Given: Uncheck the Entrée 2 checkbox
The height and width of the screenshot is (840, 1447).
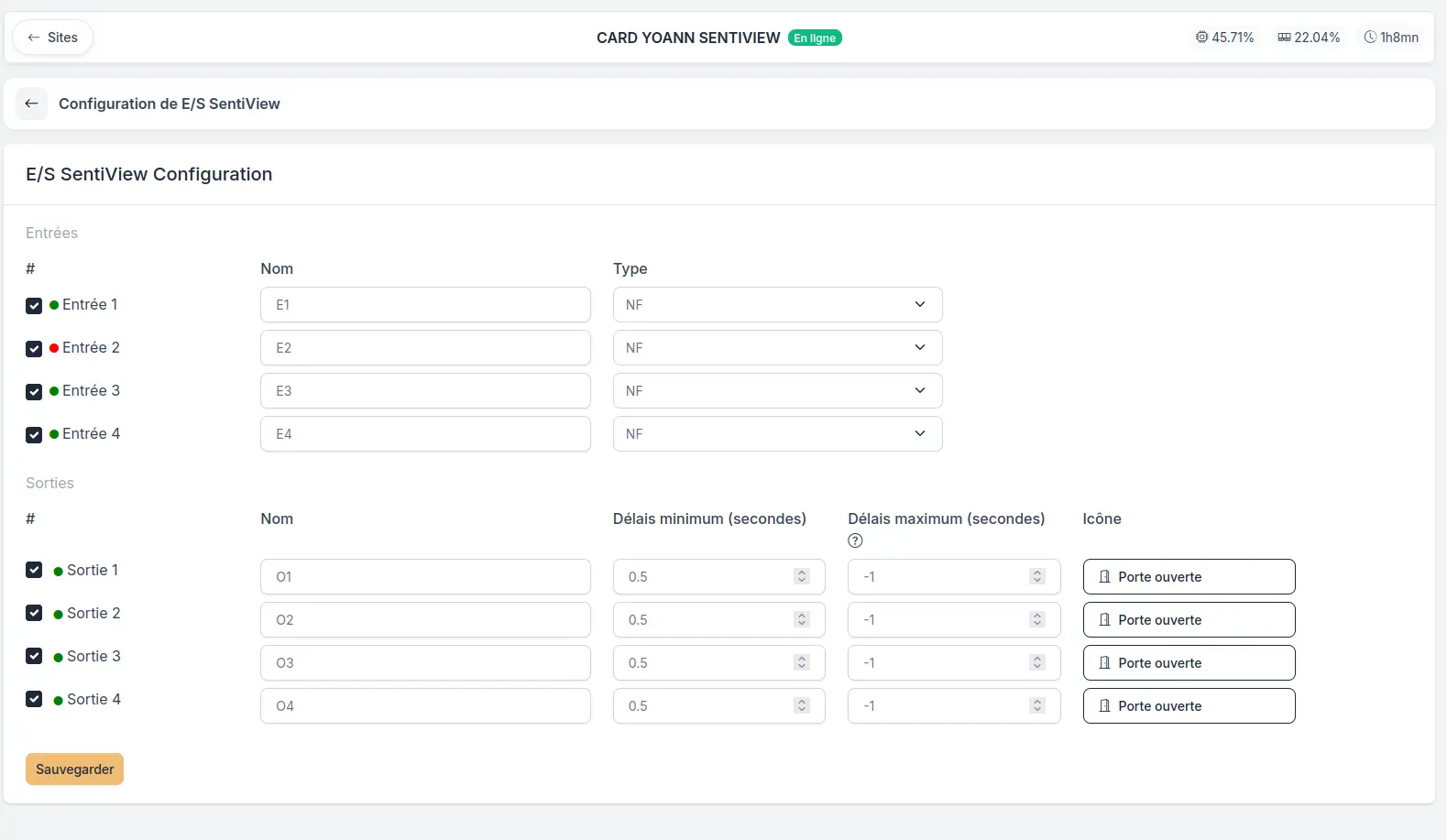Looking at the screenshot, I should coord(34,349).
